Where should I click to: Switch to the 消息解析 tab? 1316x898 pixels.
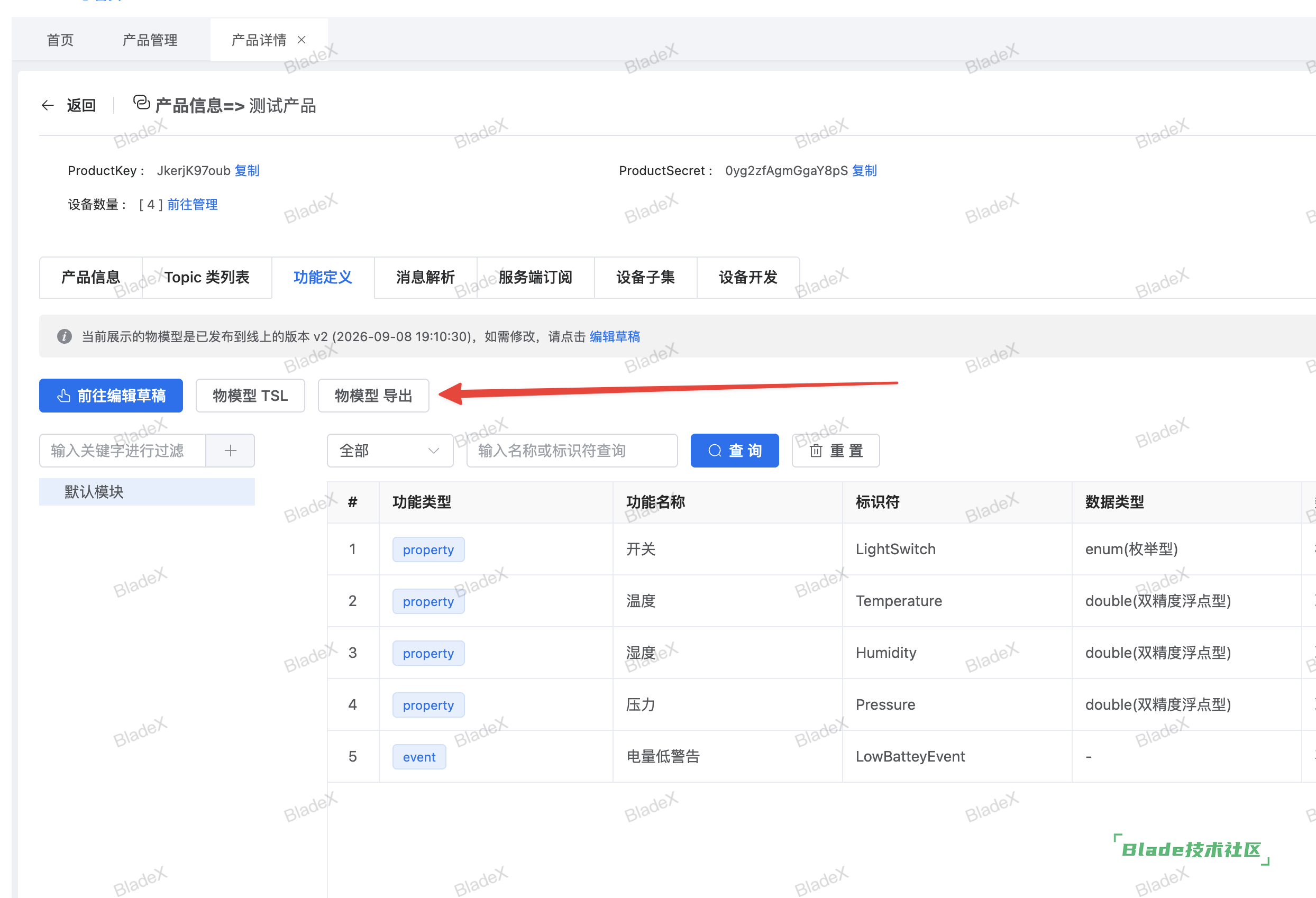click(x=425, y=278)
